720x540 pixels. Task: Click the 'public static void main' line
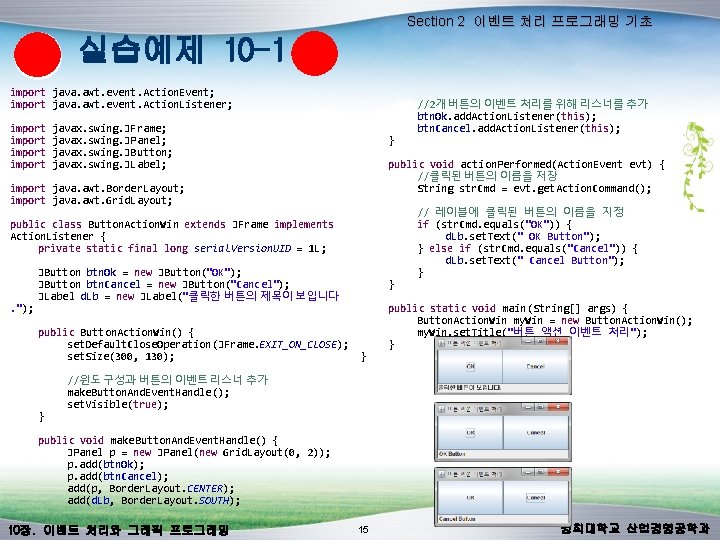click(x=507, y=309)
